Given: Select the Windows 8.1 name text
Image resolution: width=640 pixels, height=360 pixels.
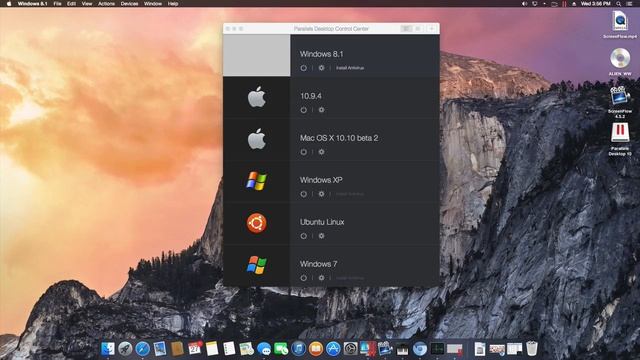Looking at the screenshot, I should coord(322,54).
